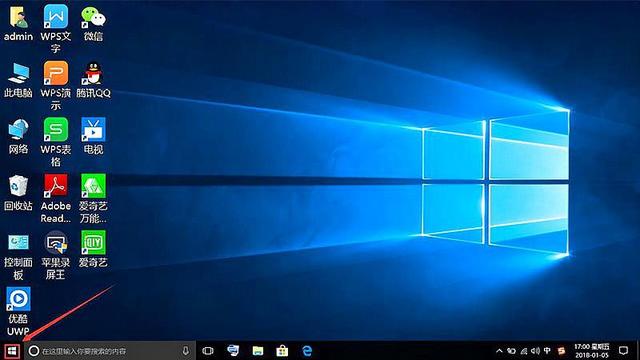Open the computer app pinned after Task View
This screenshot has height=360, width=640.
(233, 351)
